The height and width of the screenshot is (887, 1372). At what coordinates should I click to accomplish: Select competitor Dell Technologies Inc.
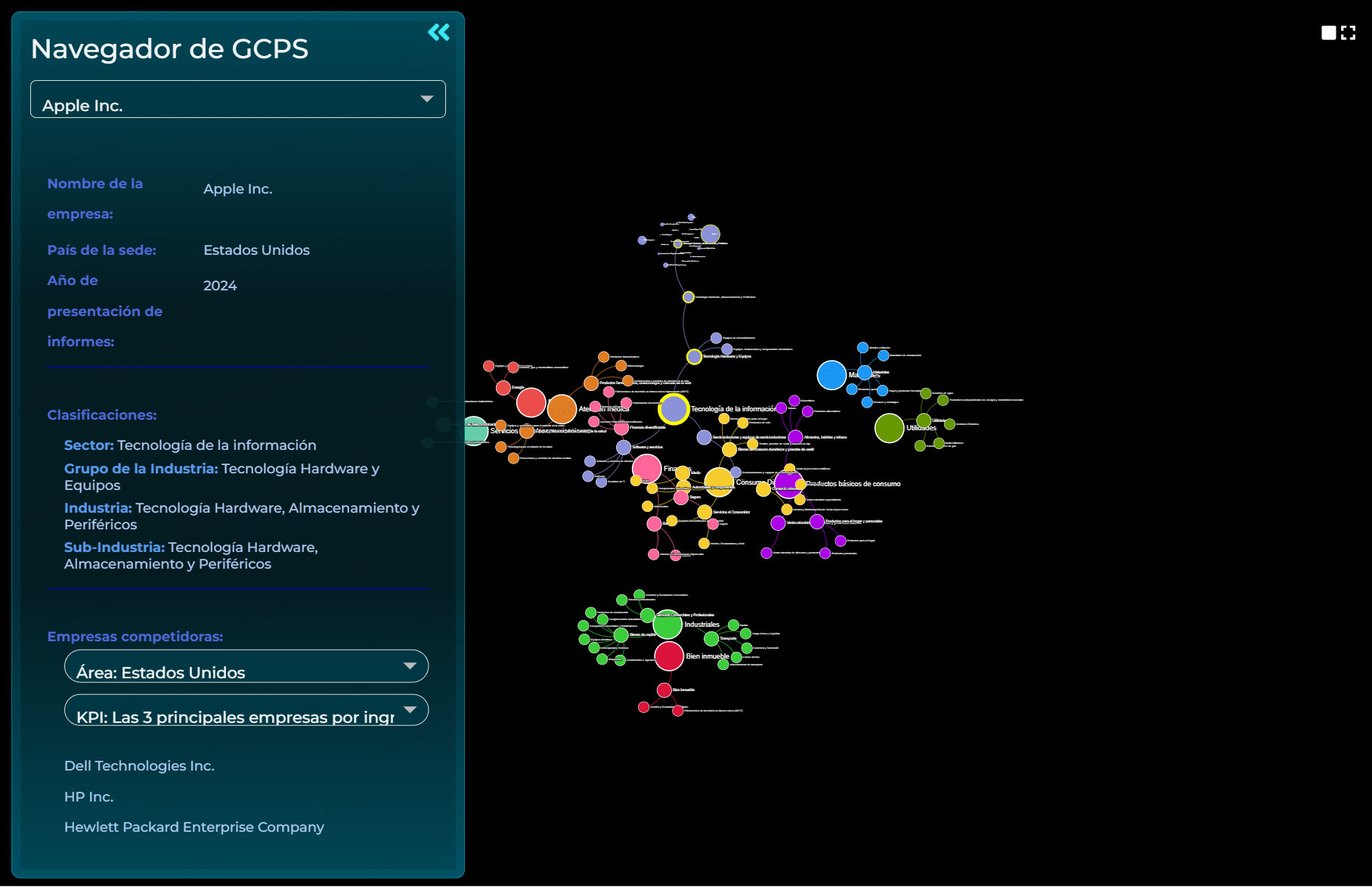(139, 765)
